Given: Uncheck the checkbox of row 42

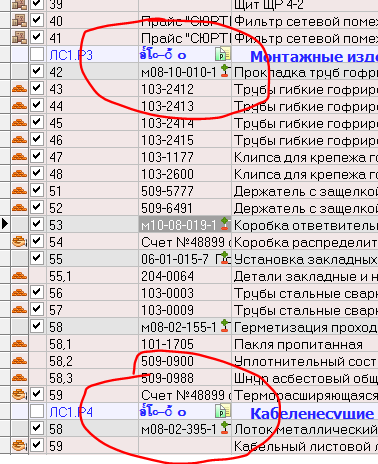Looking at the screenshot, I should (37, 71).
